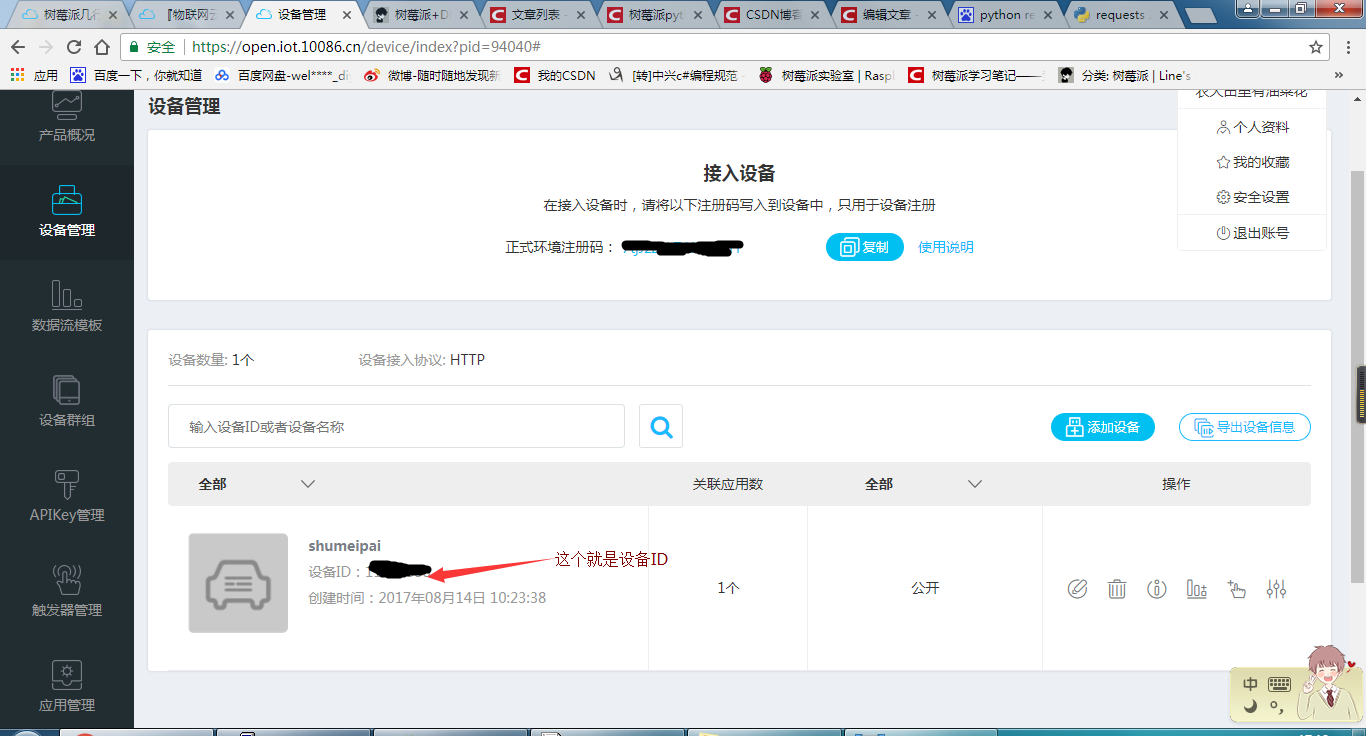Click the 创建时间 2017年08月14日 text
This screenshot has width=1366, height=736.
(x=427, y=598)
